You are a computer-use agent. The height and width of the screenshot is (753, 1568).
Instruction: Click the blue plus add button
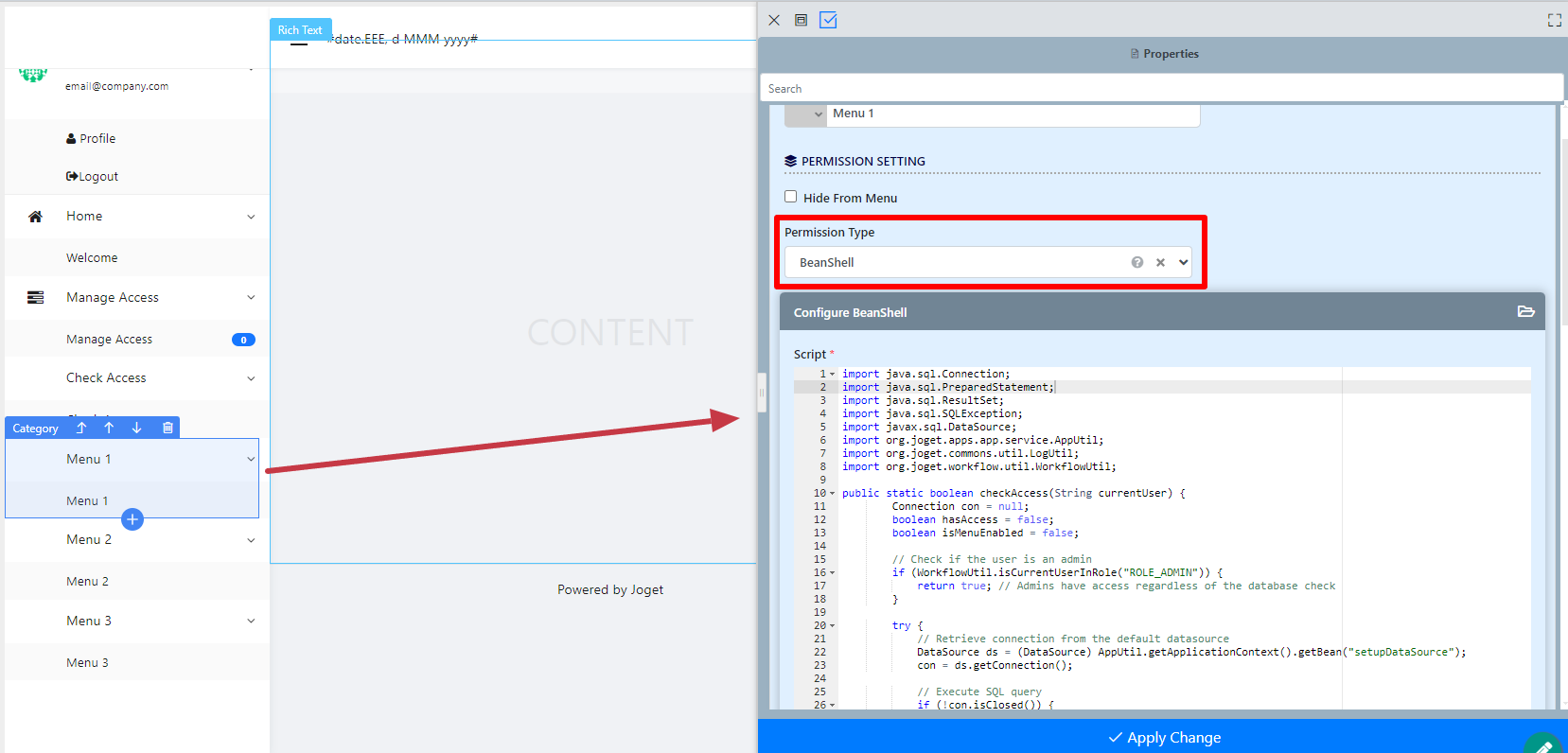[x=132, y=519]
